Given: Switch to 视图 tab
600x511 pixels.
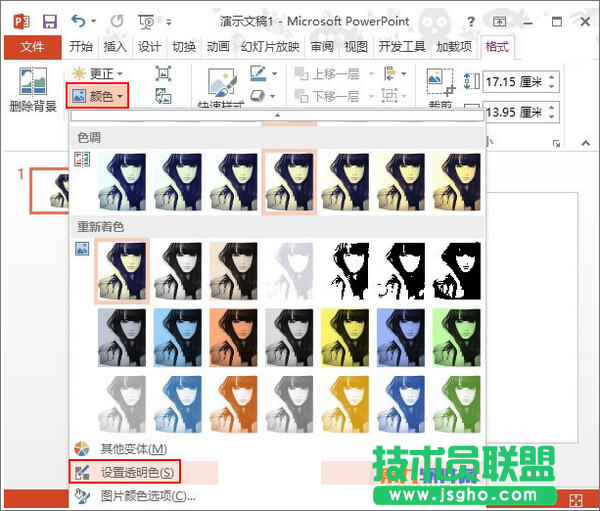Looking at the screenshot, I should [x=356, y=47].
